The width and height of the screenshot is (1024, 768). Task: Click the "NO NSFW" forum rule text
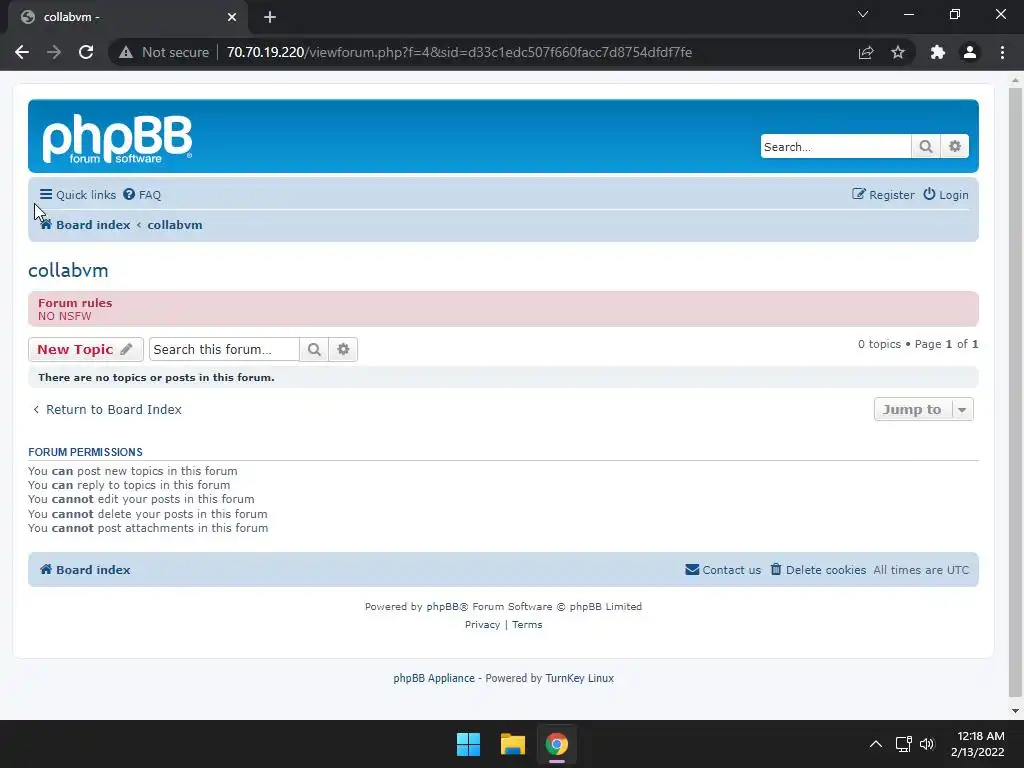[65, 316]
